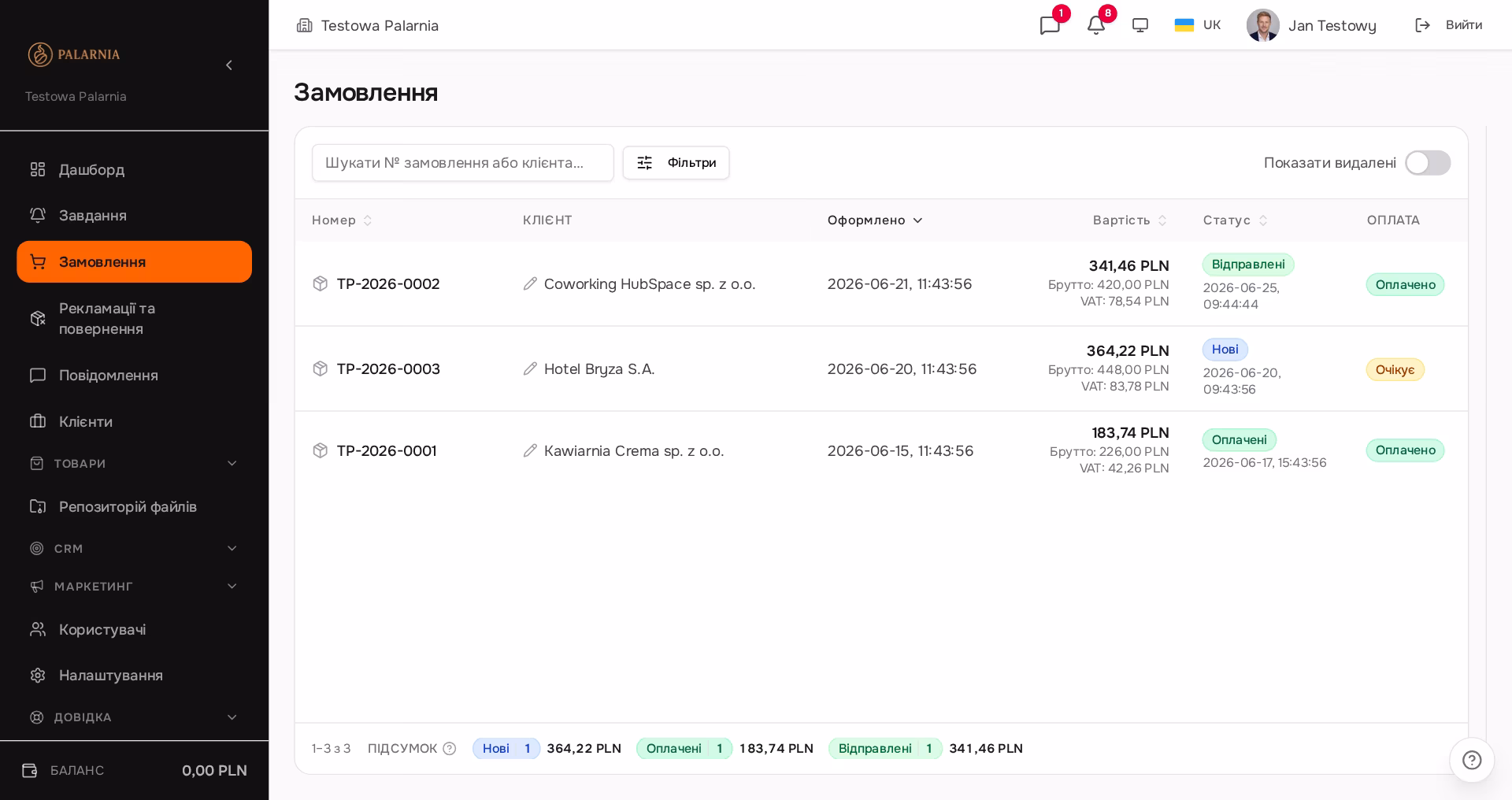Viewport: 1512px width, 800px height.
Task: Open Налаштування in sidebar
Action: tap(134, 675)
